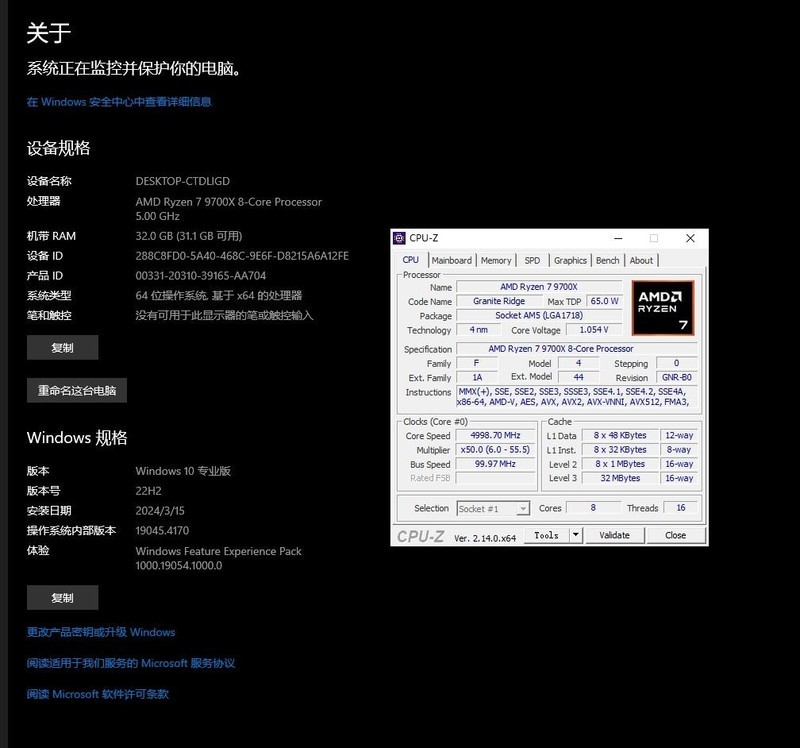Viewport: 800px width, 748px height.
Task: Copy the device specifications with 复制
Action: [x=62, y=347]
